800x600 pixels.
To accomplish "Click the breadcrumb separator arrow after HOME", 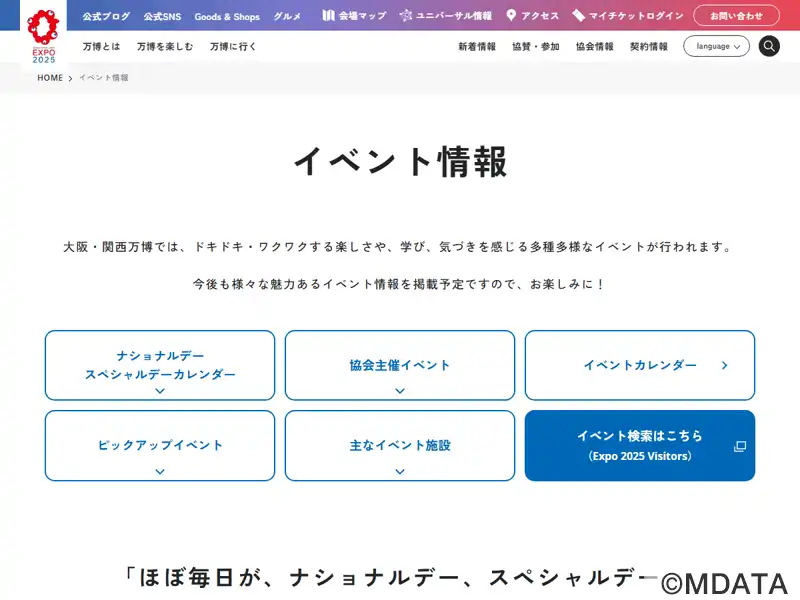I will click(x=70, y=79).
